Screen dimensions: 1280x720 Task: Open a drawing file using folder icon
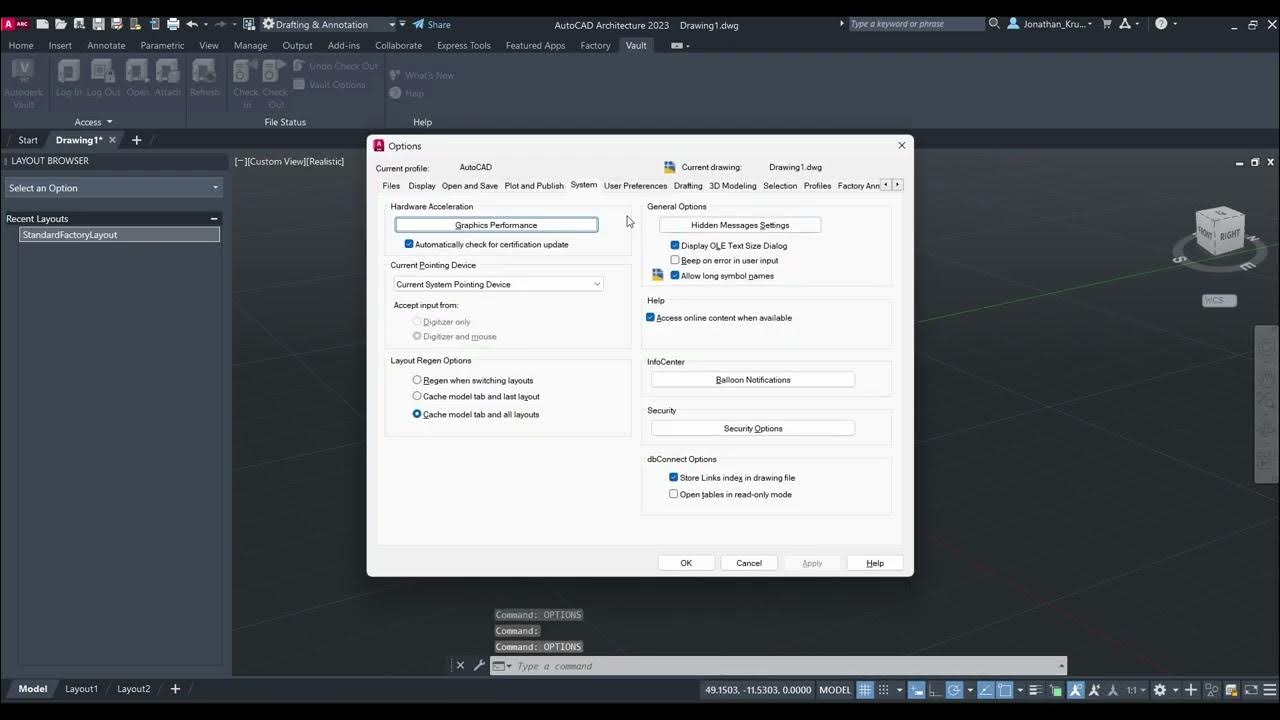pos(61,24)
